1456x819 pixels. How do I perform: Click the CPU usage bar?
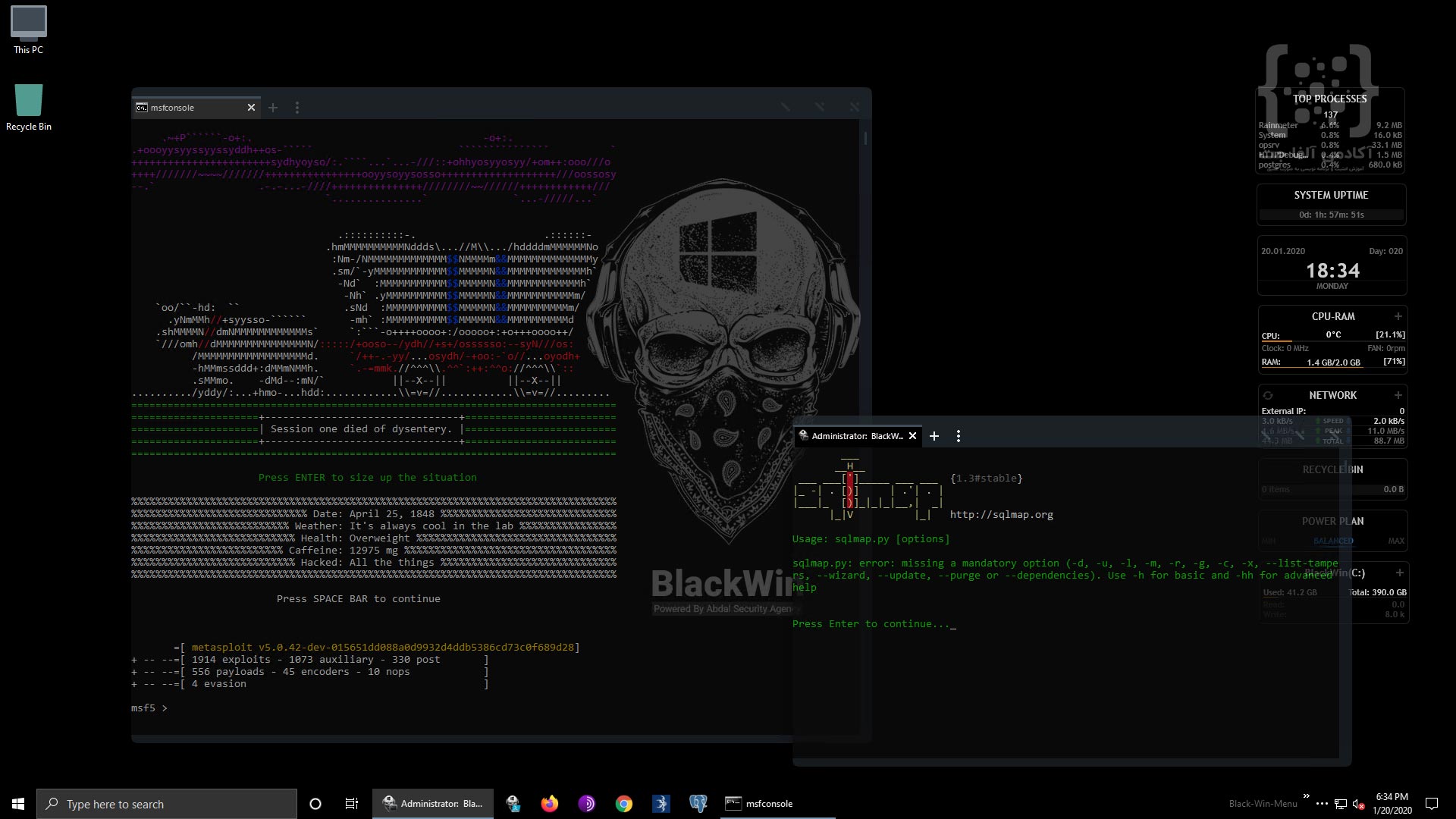[x=1333, y=340]
